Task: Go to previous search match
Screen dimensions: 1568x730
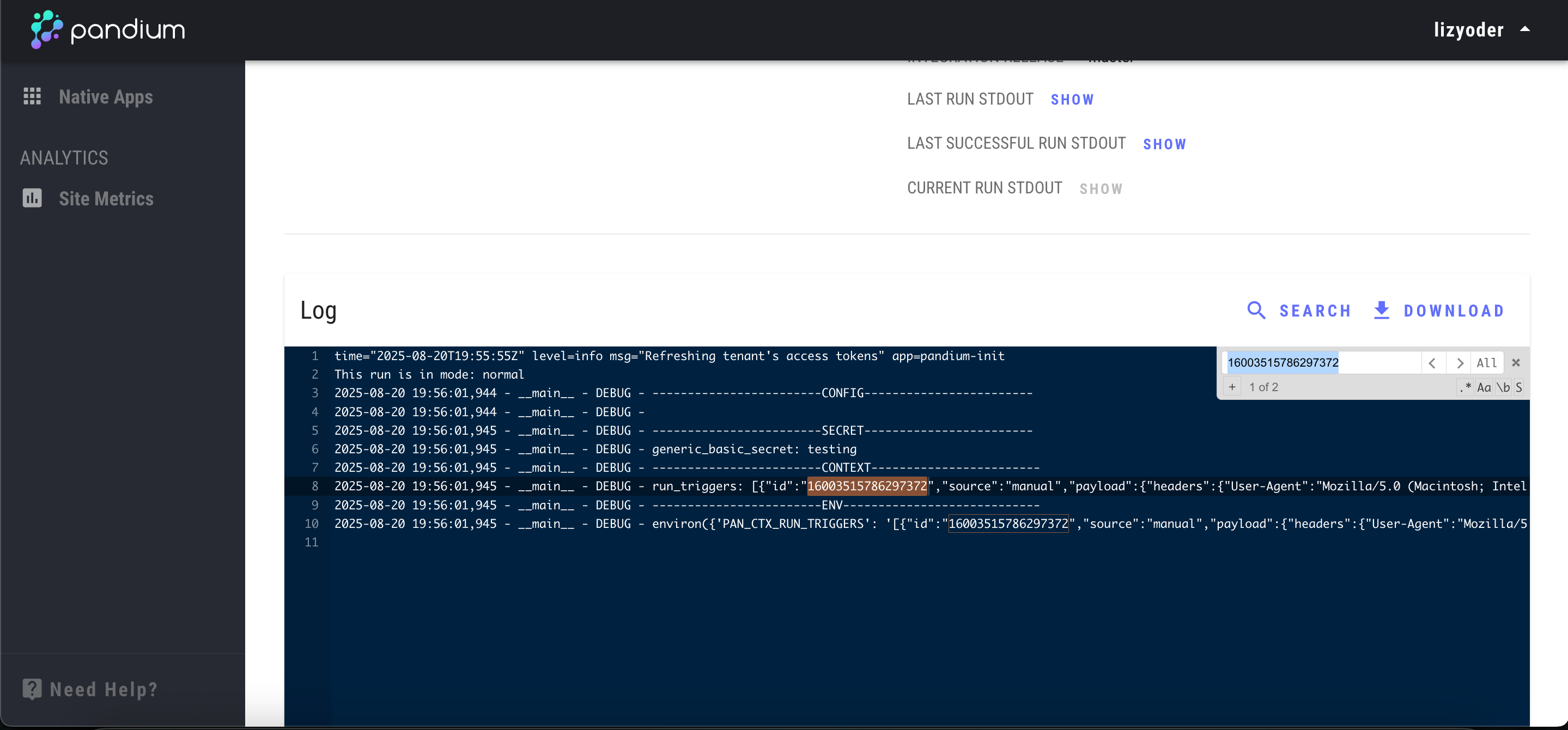Action: click(x=1432, y=363)
